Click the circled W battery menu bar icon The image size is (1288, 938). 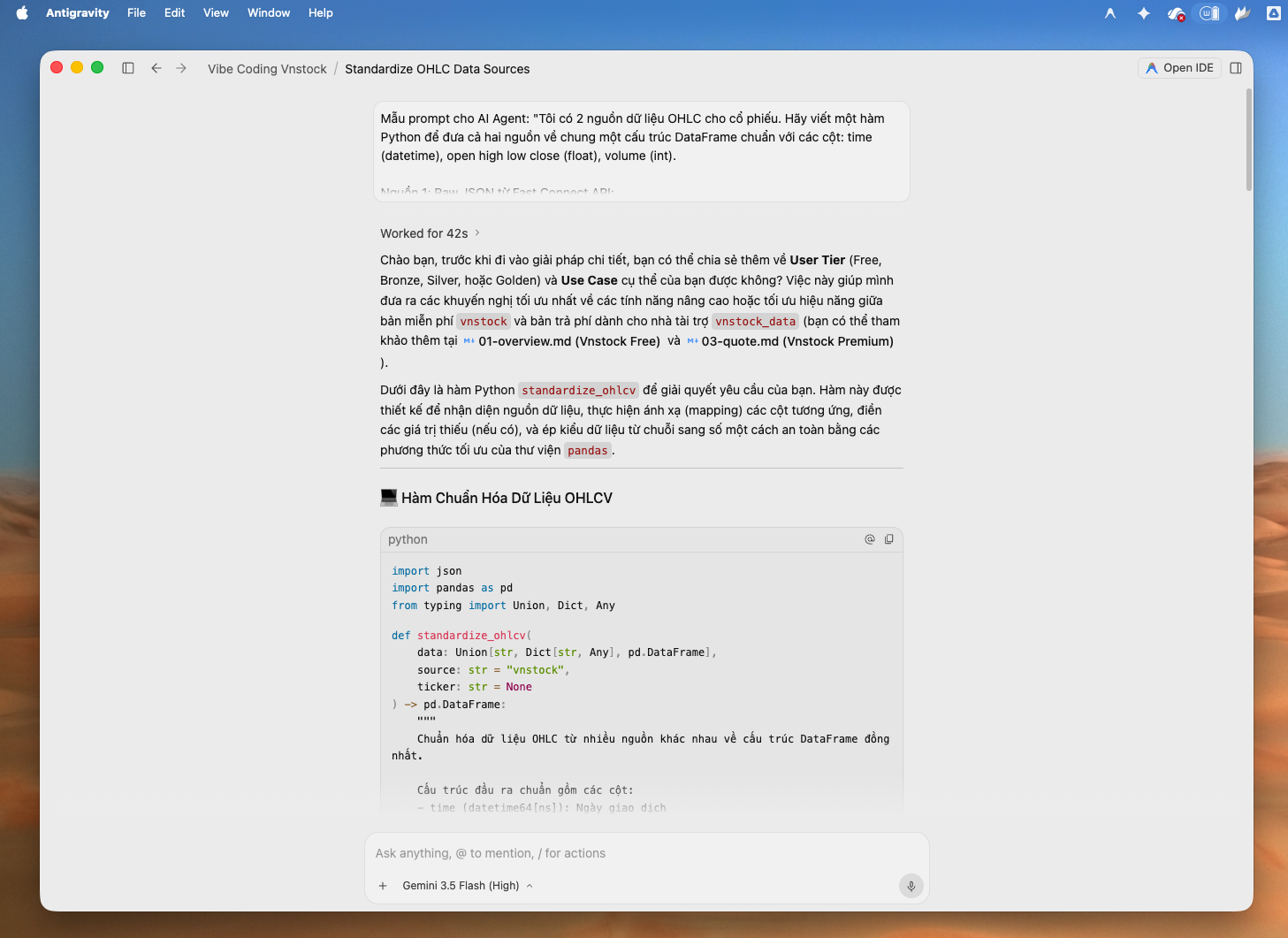click(x=1209, y=13)
